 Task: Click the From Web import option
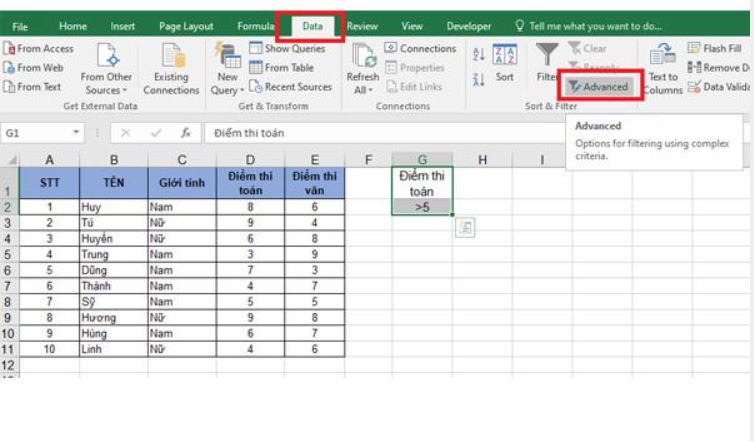(x=33, y=68)
